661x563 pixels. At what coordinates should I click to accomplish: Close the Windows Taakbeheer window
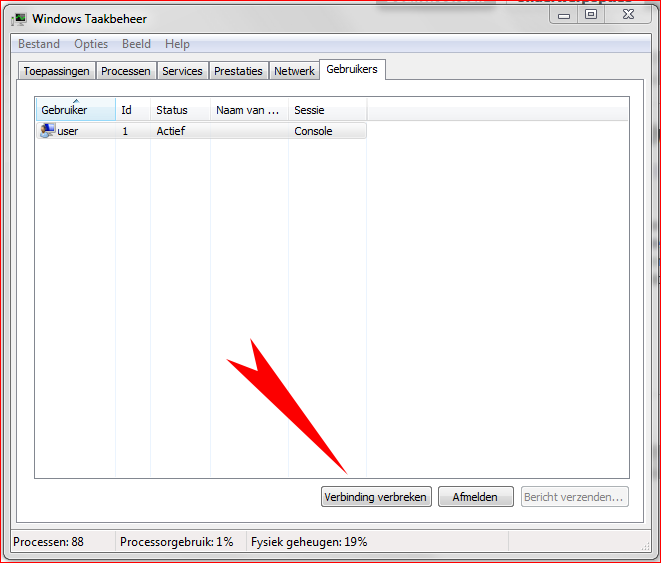[x=629, y=15]
